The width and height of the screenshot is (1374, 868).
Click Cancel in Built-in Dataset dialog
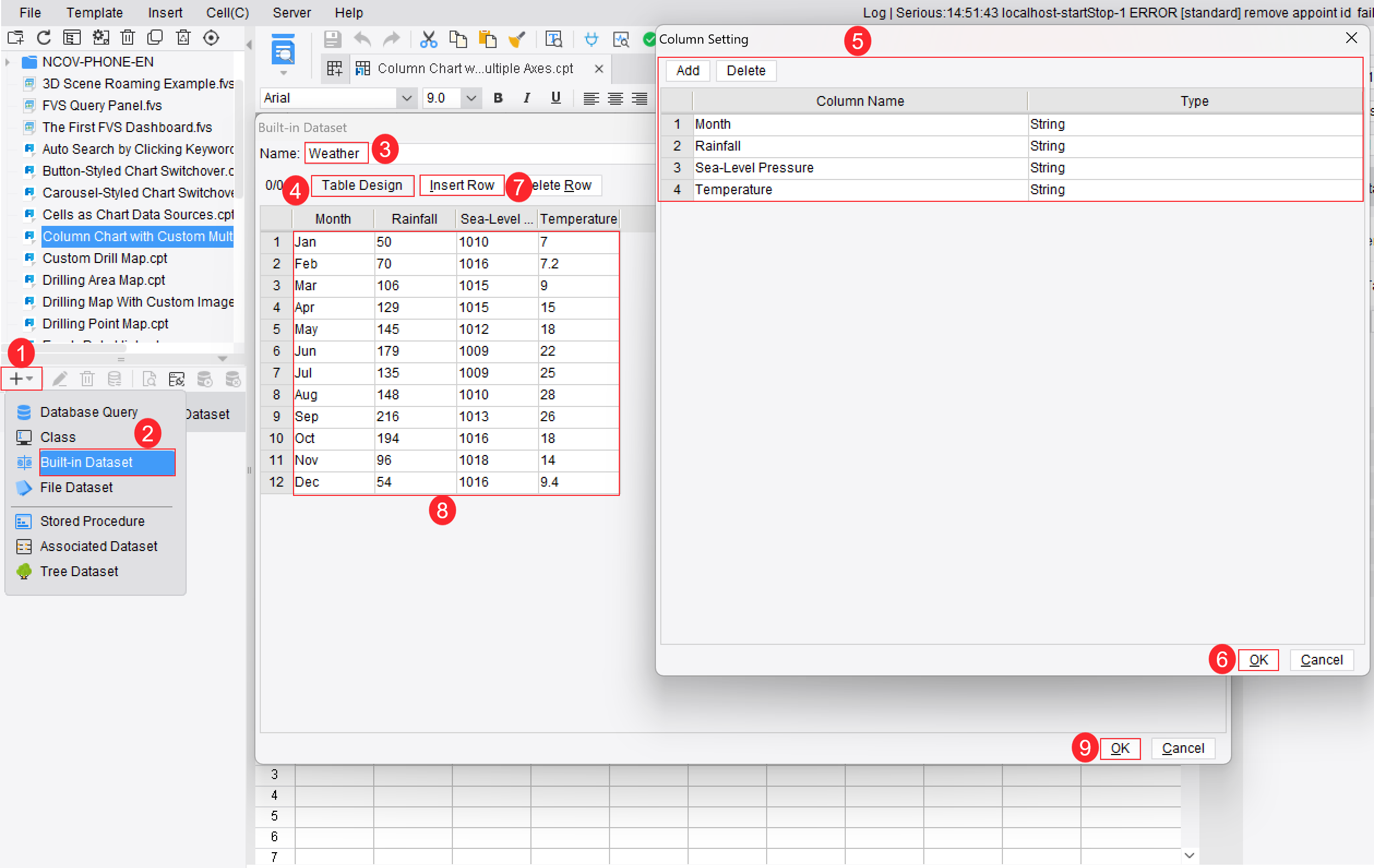tap(1183, 749)
